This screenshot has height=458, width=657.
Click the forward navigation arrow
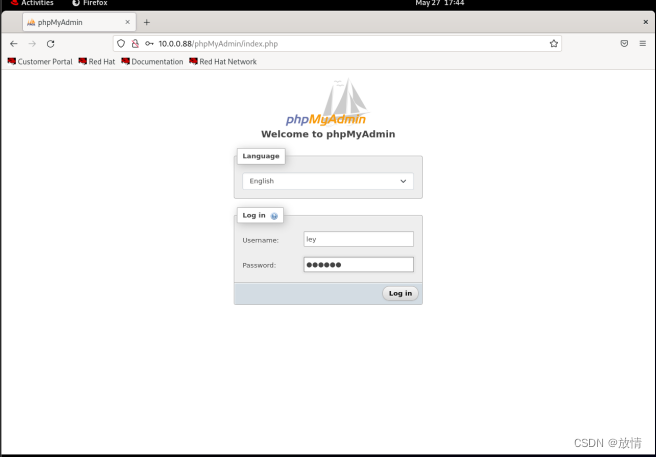32,44
